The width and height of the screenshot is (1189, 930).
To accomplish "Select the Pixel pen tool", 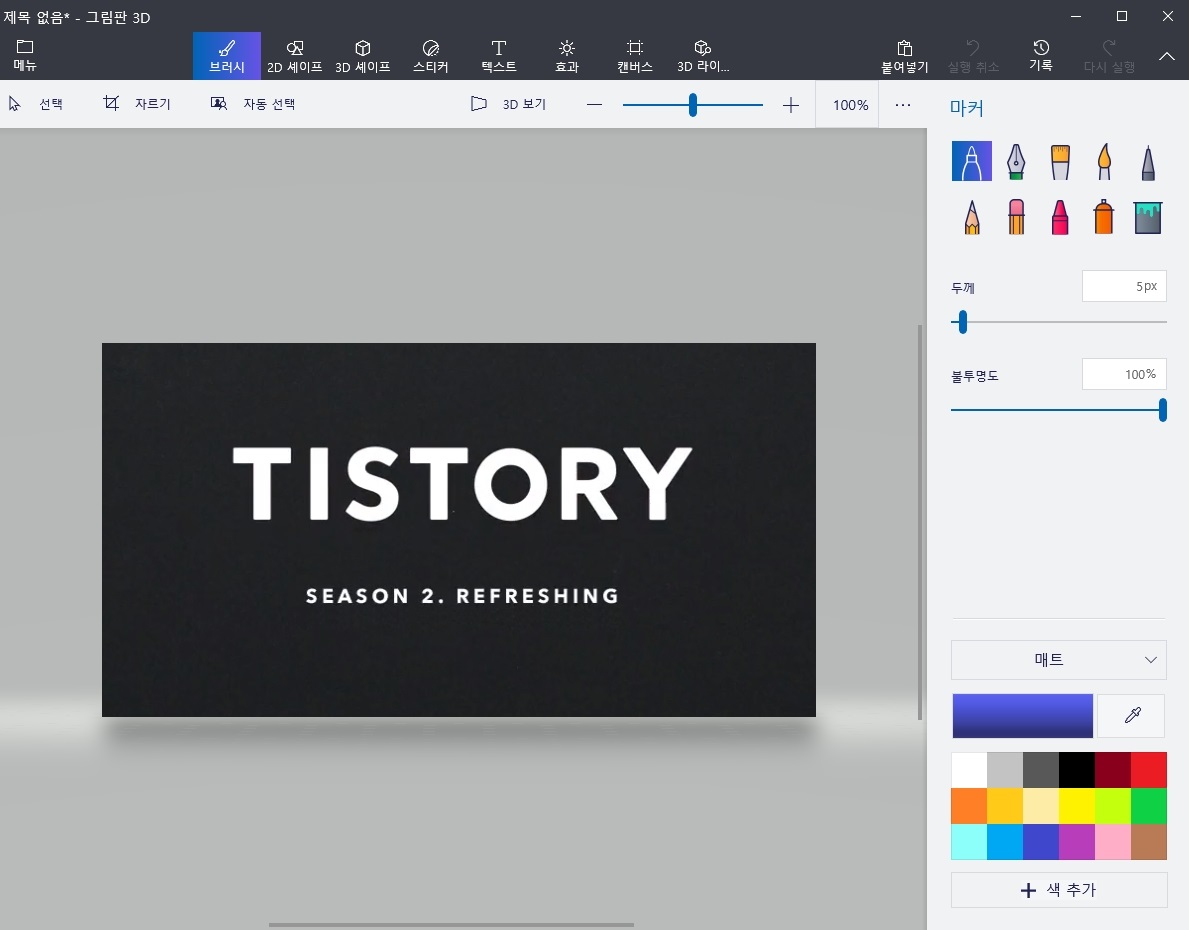I will pos(1148,161).
